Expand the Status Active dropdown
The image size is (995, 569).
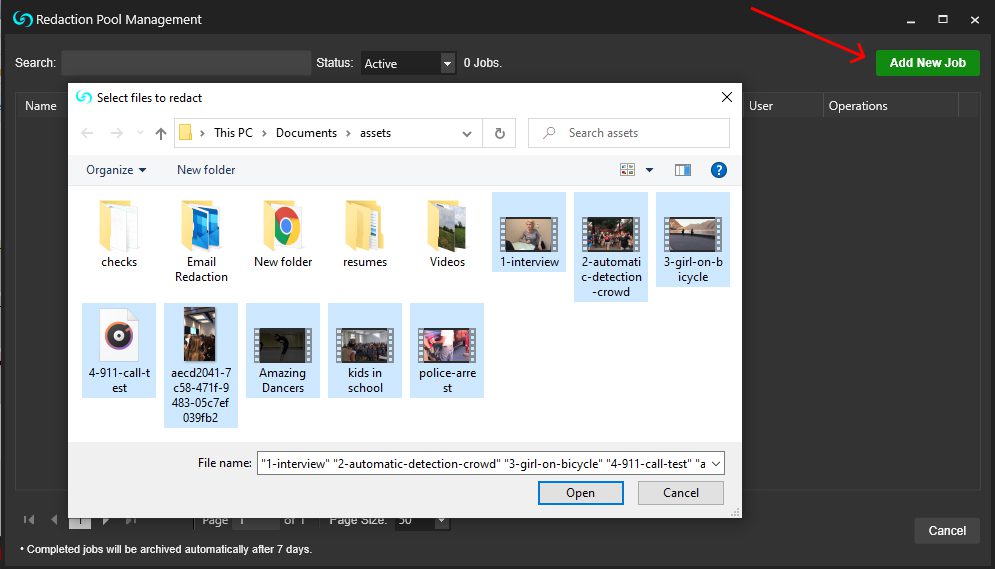[447, 63]
